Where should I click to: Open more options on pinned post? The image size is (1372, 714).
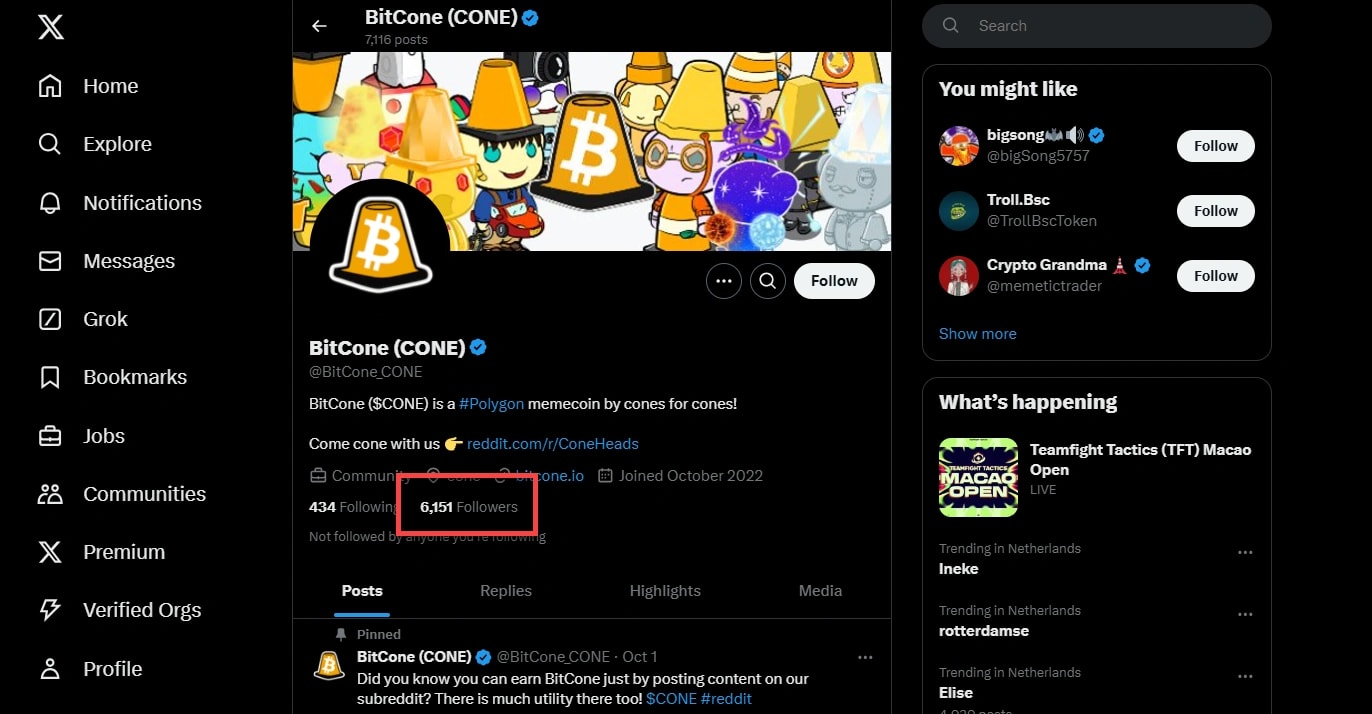[x=865, y=657]
